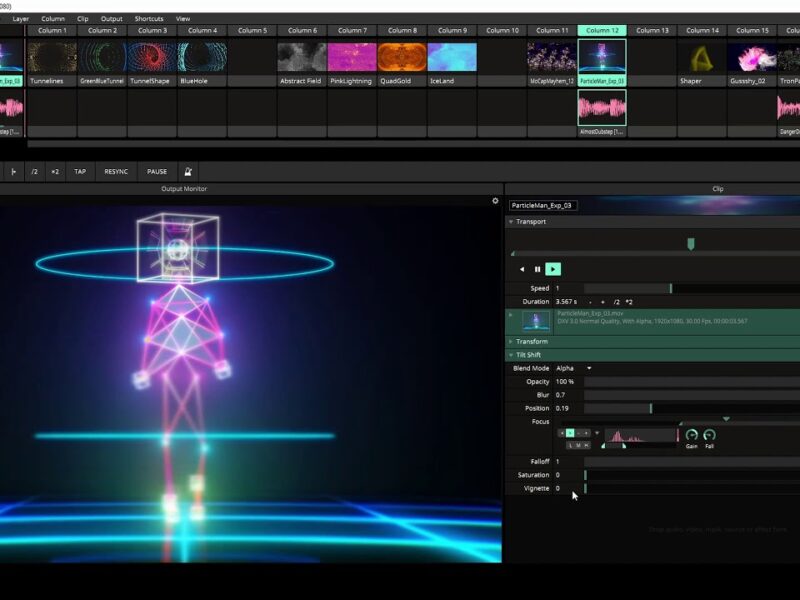This screenshot has height=600, width=800.
Task: Open the Shortcuts menu
Action: (149, 18)
